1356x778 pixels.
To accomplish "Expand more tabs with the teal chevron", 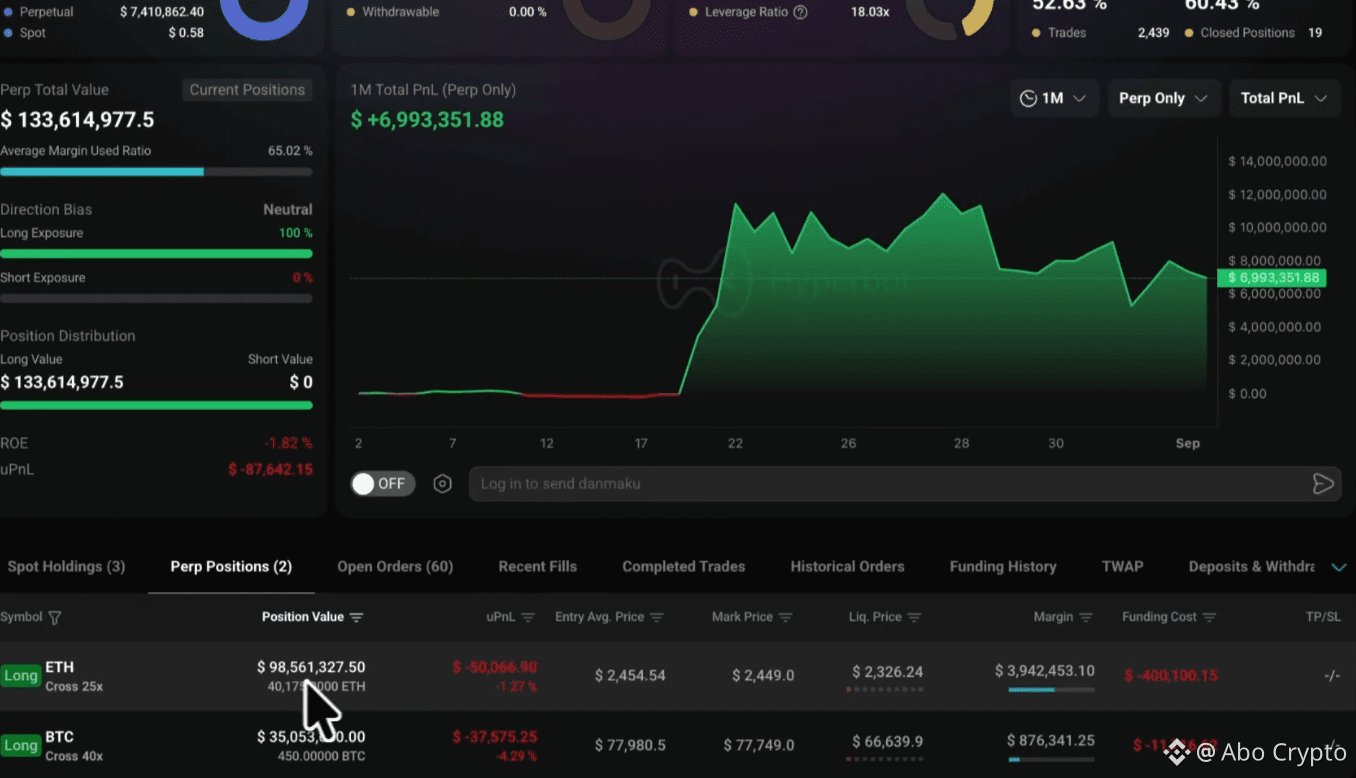I will tap(1339, 567).
